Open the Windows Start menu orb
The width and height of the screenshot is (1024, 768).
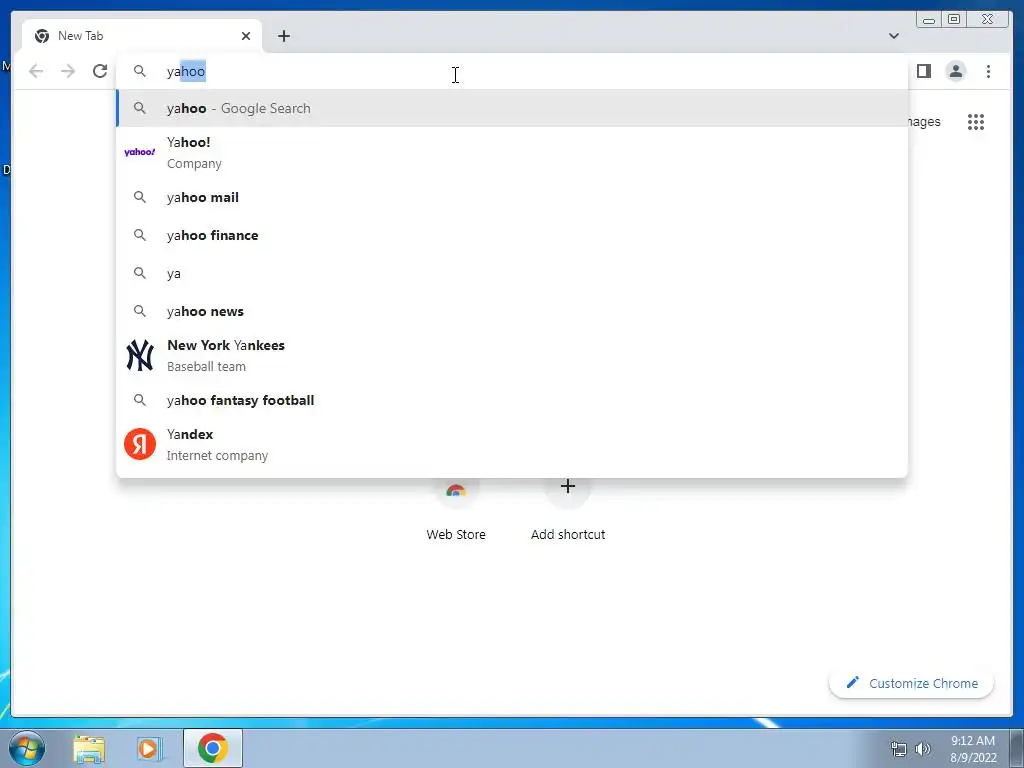(27, 748)
